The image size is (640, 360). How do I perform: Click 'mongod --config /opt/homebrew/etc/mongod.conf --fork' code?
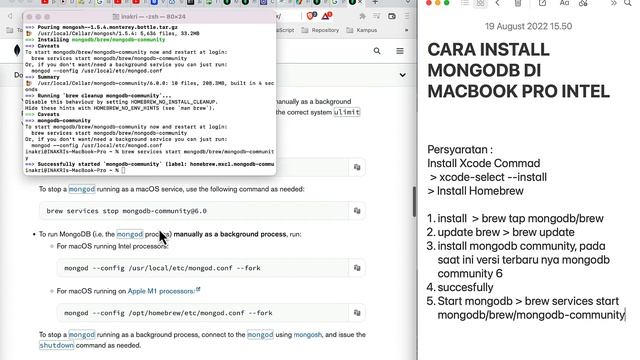click(x=168, y=313)
